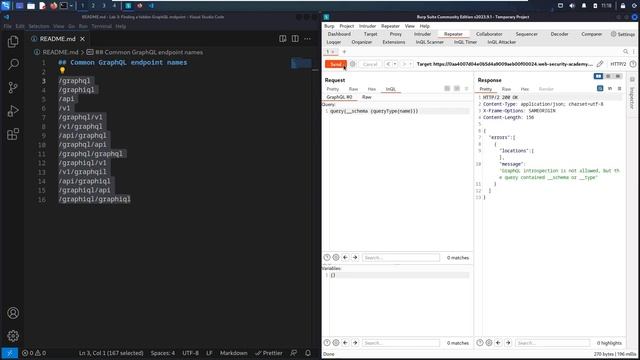Open Repeater tab options kebab menu
Image resolution: width=640 pixels, height=360 pixels.
634,52
